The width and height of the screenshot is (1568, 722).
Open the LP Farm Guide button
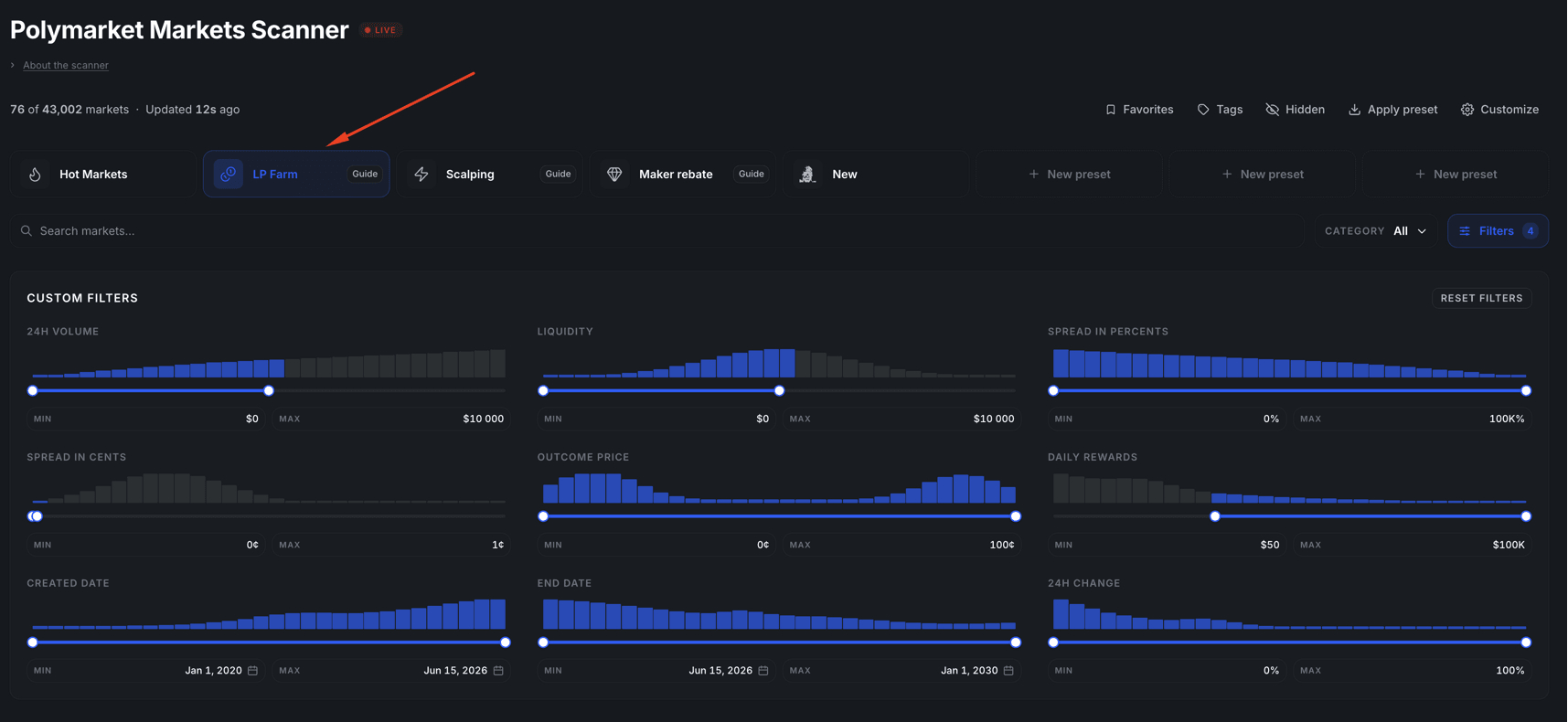click(365, 174)
